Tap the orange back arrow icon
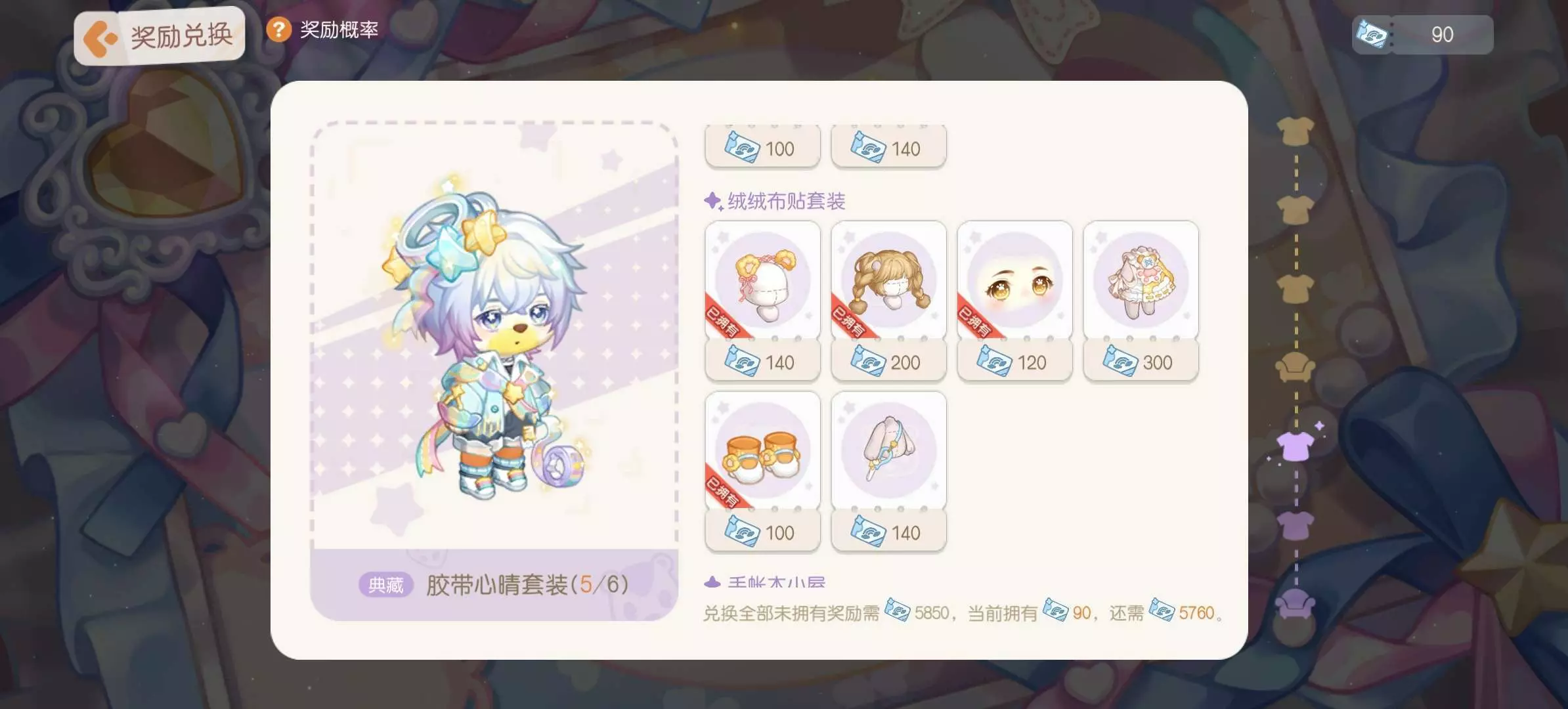This screenshot has height=709, width=1568. [x=100, y=38]
